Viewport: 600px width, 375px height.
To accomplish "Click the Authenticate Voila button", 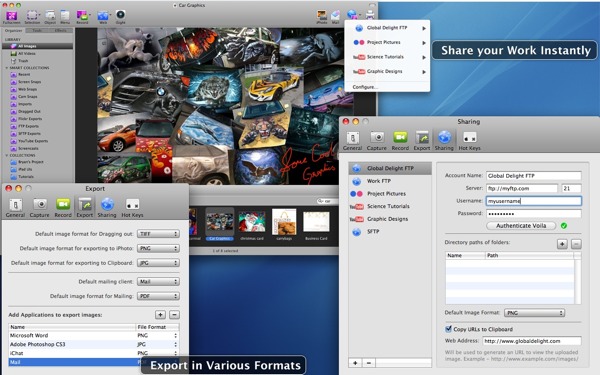I will pyautogui.click(x=521, y=226).
